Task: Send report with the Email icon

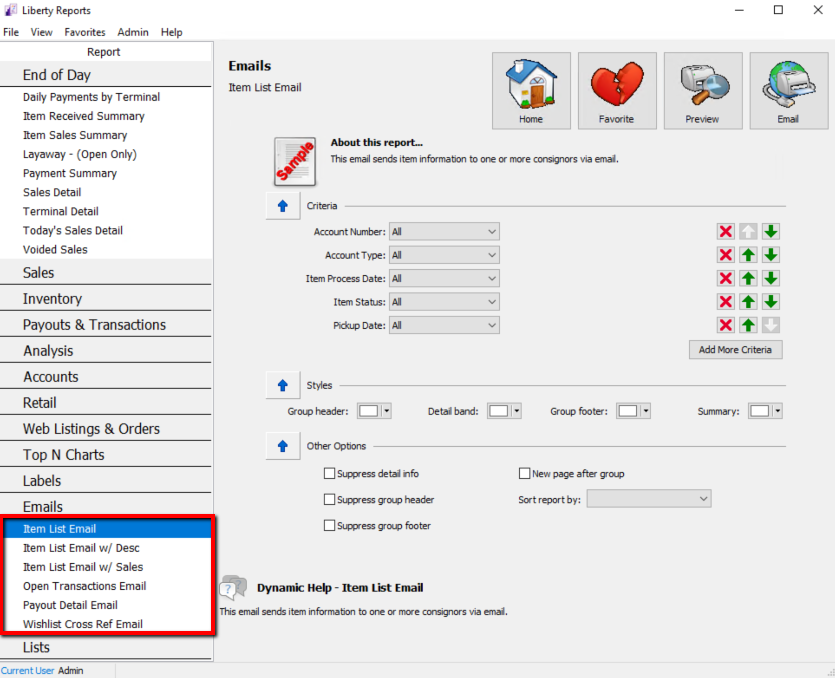Action: click(x=789, y=91)
